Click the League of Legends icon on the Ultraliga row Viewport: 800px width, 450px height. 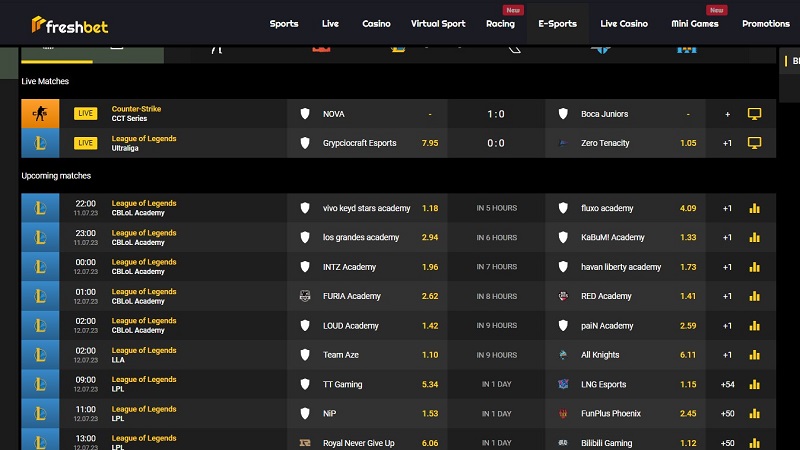pyautogui.click(x=40, y=143)
